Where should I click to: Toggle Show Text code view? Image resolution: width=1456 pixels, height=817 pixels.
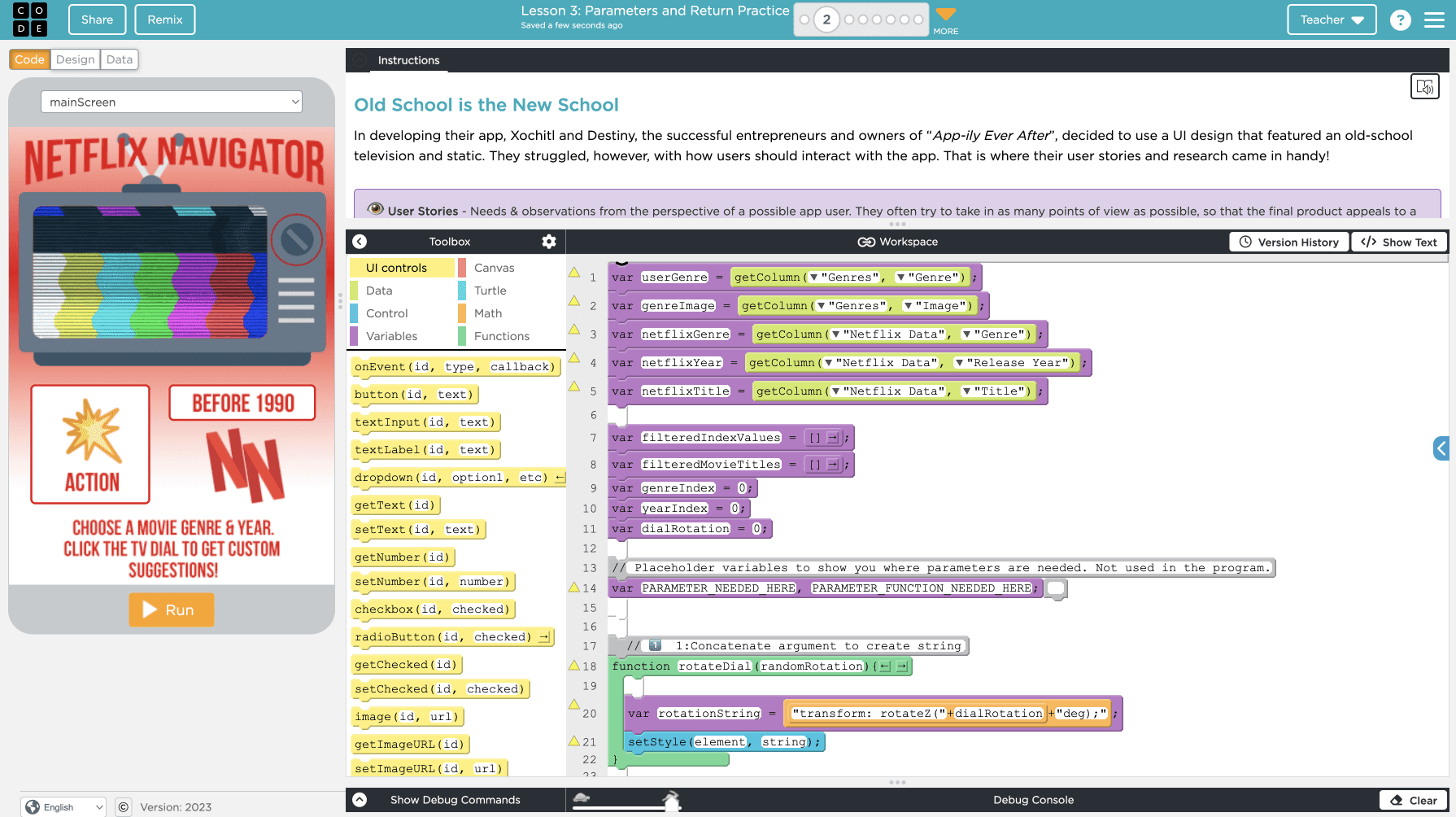tap(1399, 242)
